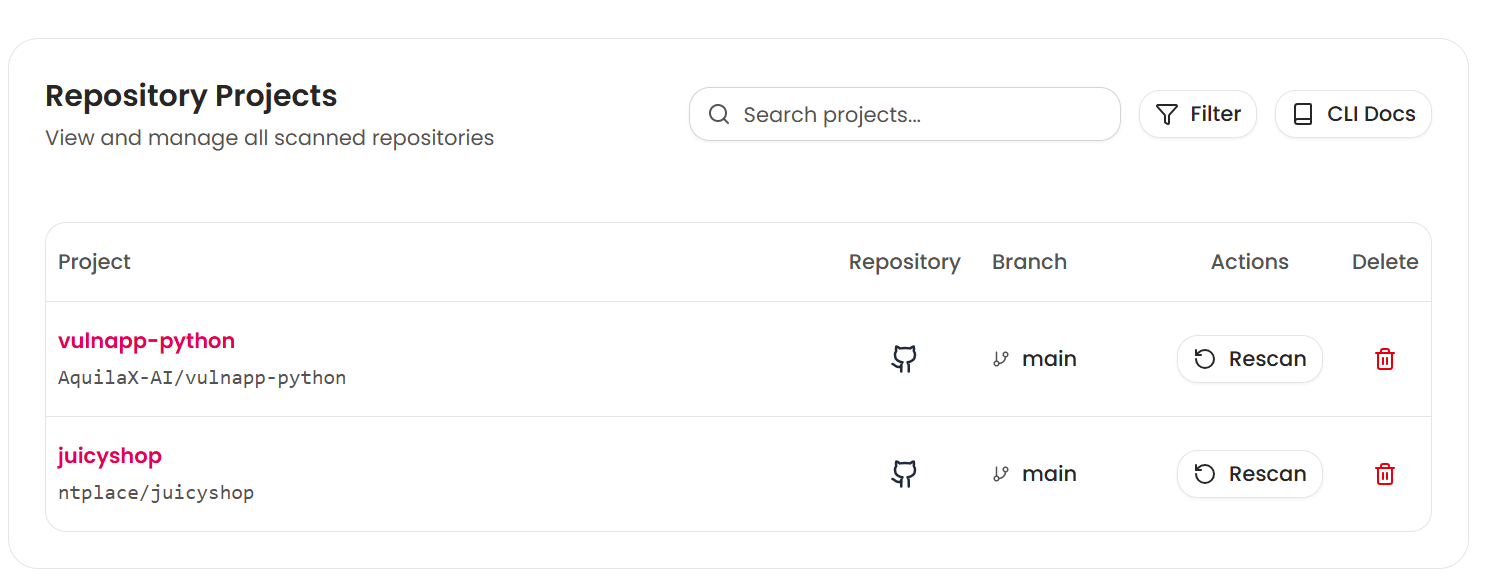
Task: Click the Branch column header
Action: 1029,262
